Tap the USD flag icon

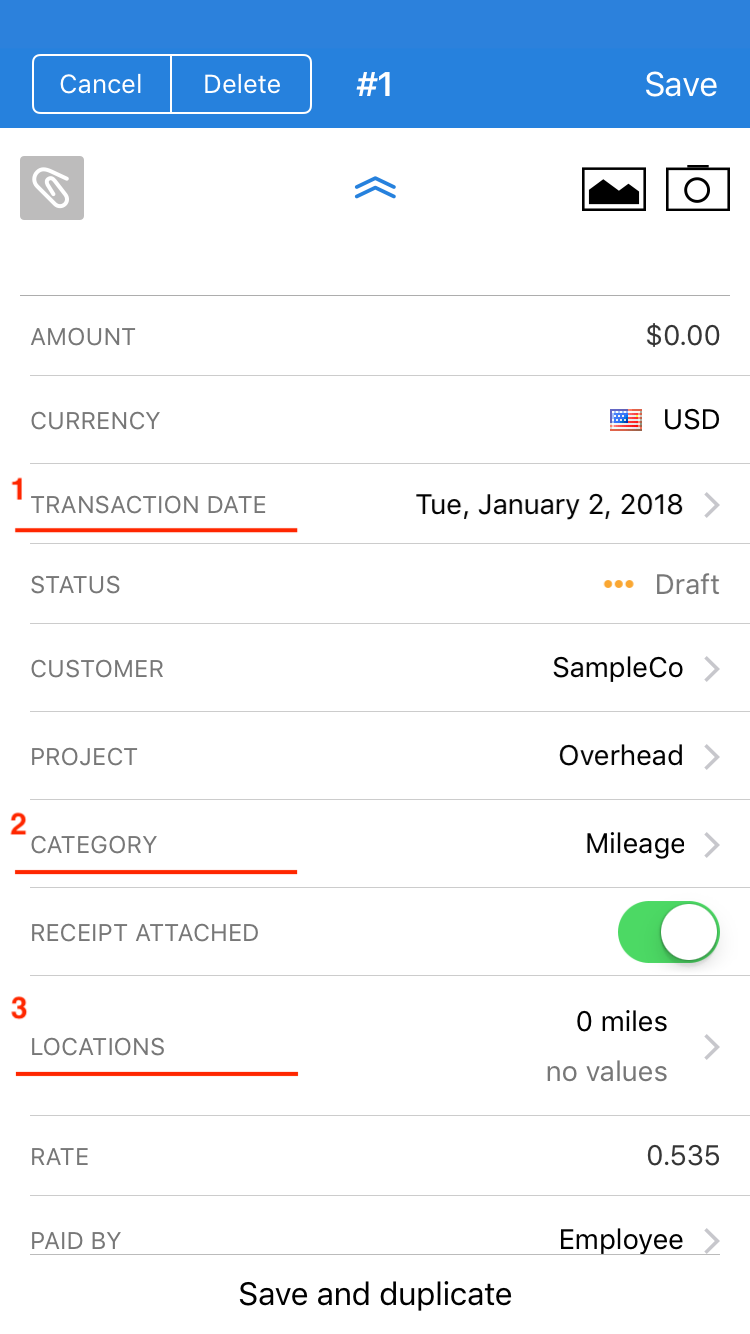click(626, 420)
